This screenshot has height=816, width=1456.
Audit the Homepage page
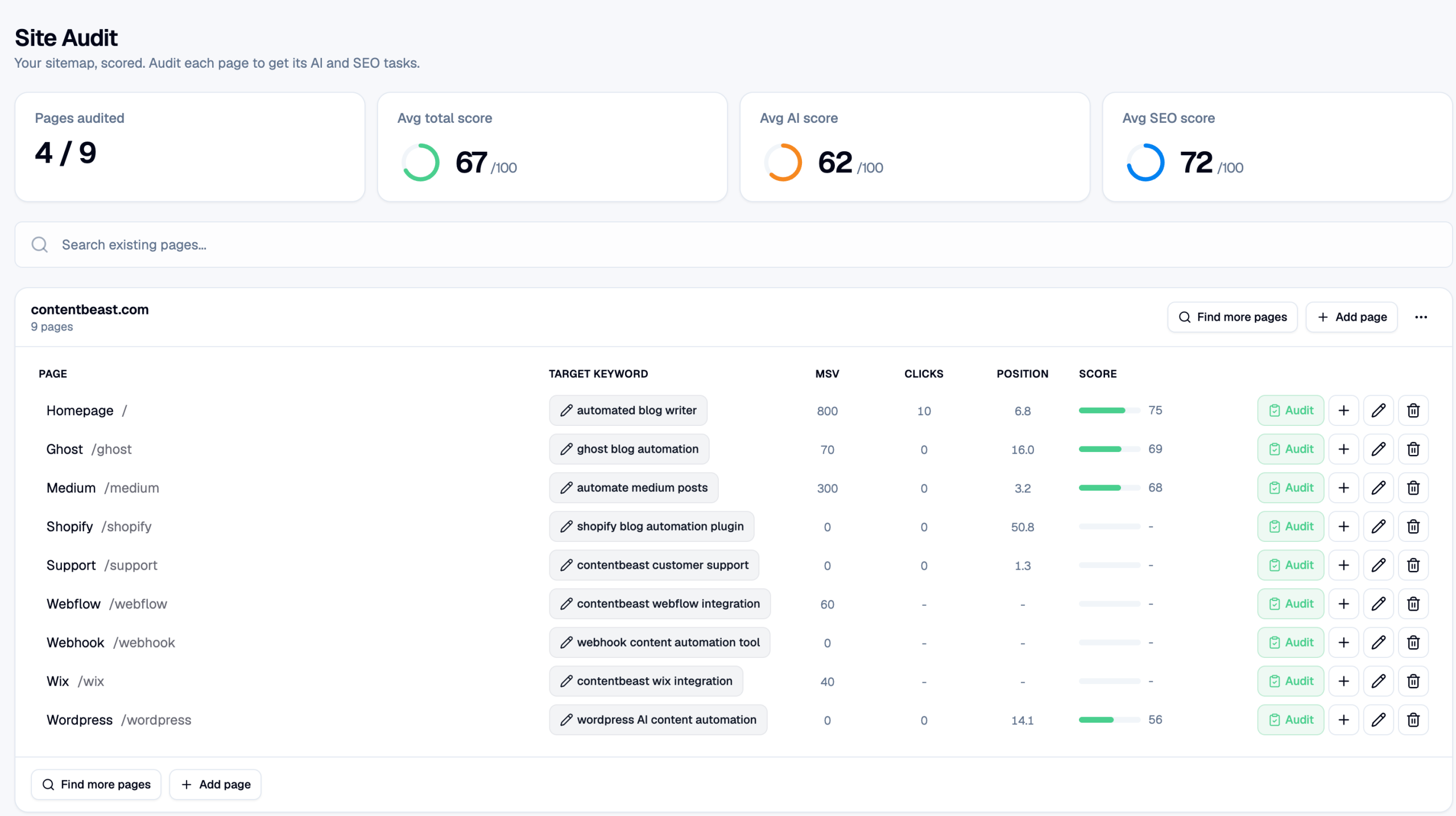point(1290,411)
